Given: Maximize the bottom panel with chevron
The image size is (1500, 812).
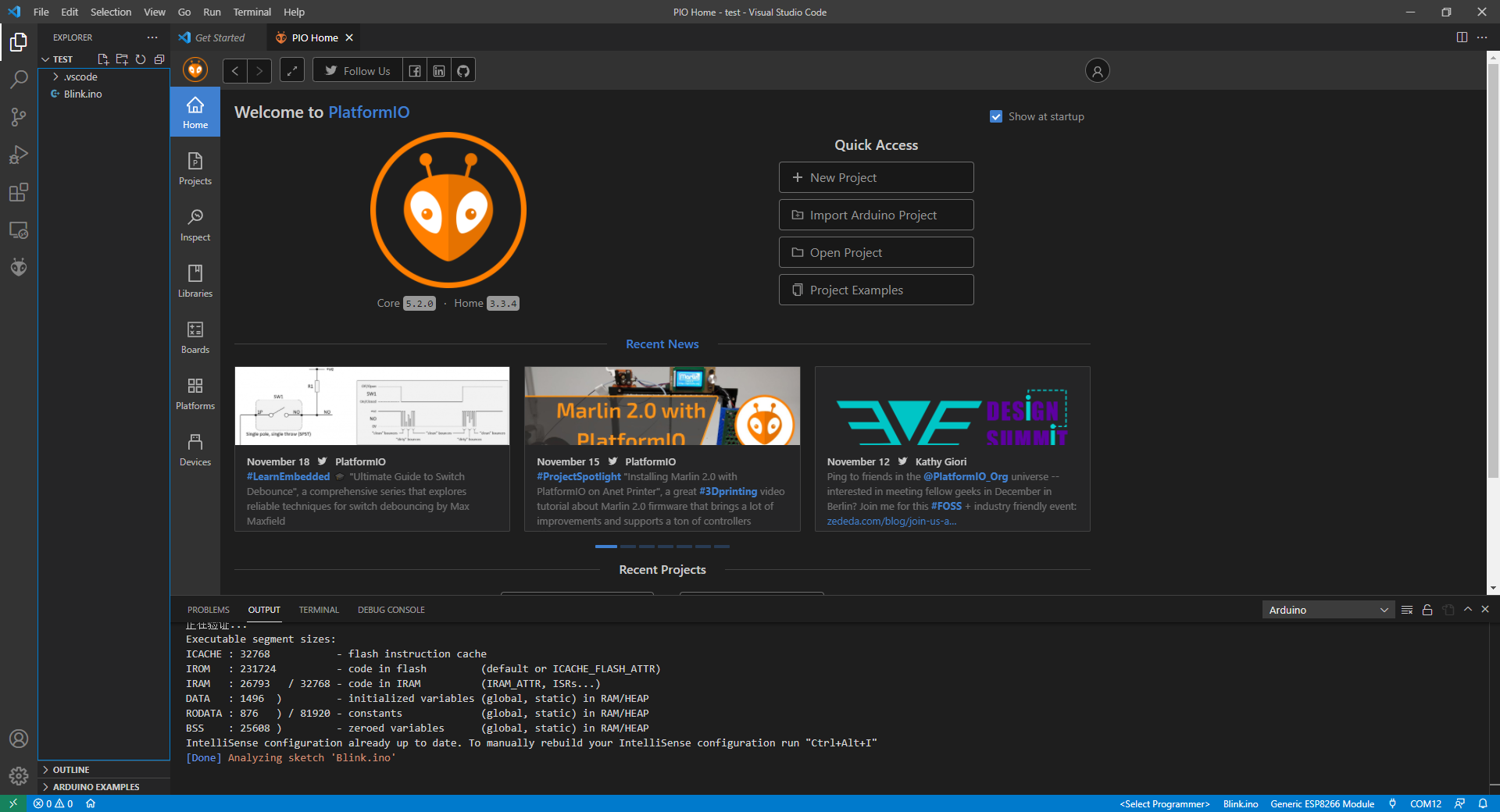Looking at the screenshot, I should (x=1467, y=609).
